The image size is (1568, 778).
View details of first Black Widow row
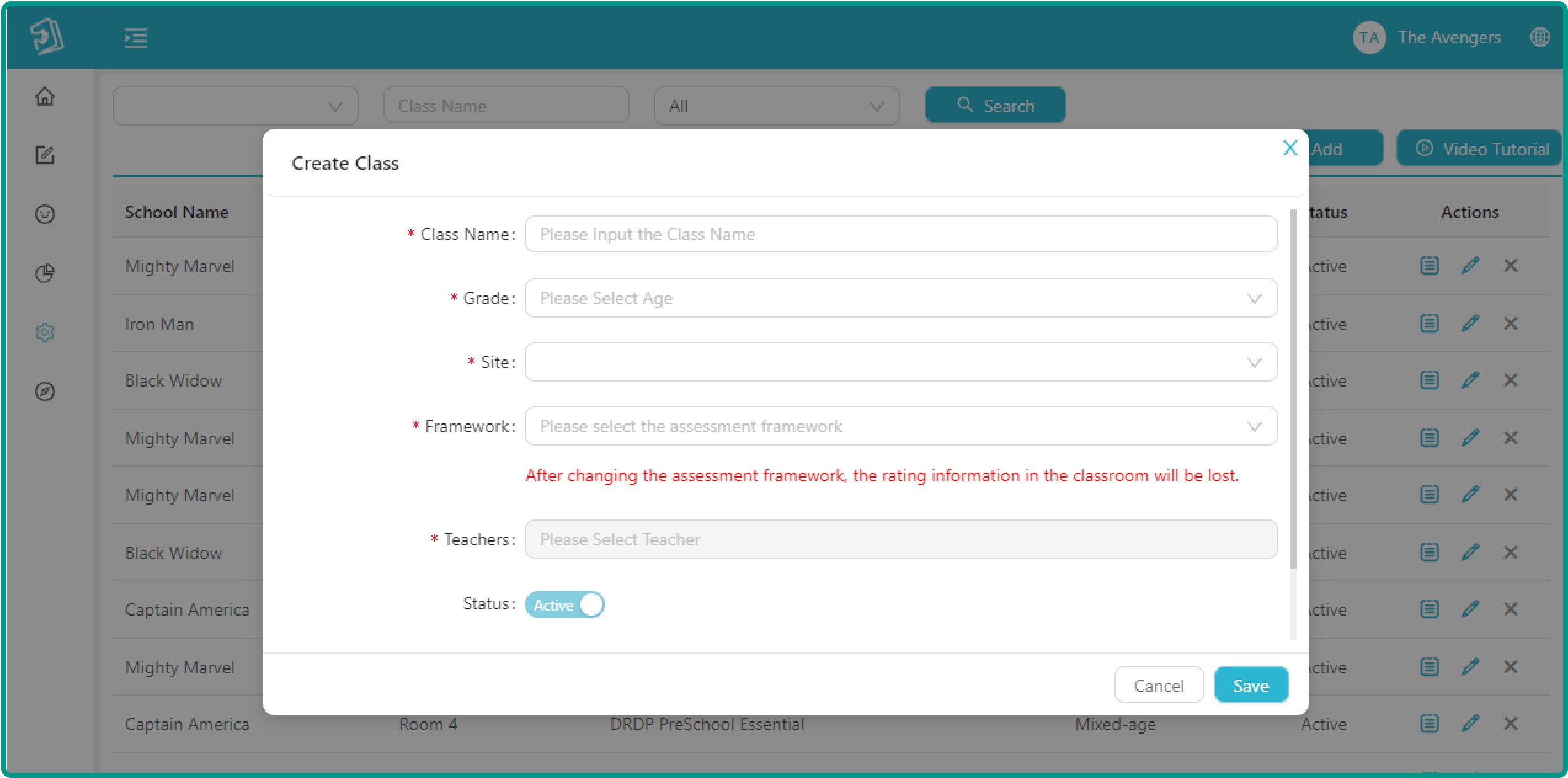[1430, 380]
